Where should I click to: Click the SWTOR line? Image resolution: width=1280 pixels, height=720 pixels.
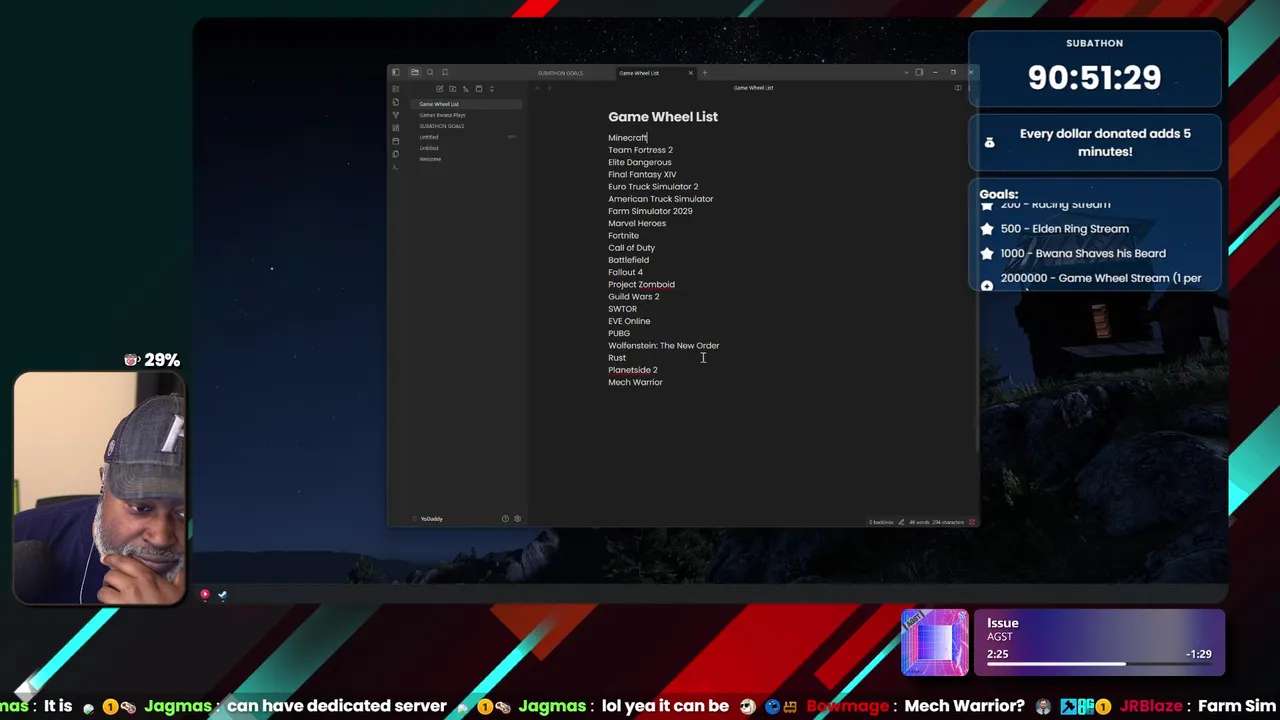coord(622,309)
